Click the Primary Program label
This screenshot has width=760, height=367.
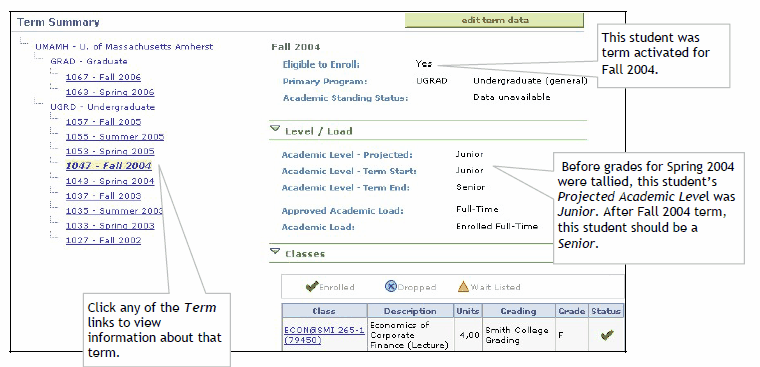[x=325, y=81]
